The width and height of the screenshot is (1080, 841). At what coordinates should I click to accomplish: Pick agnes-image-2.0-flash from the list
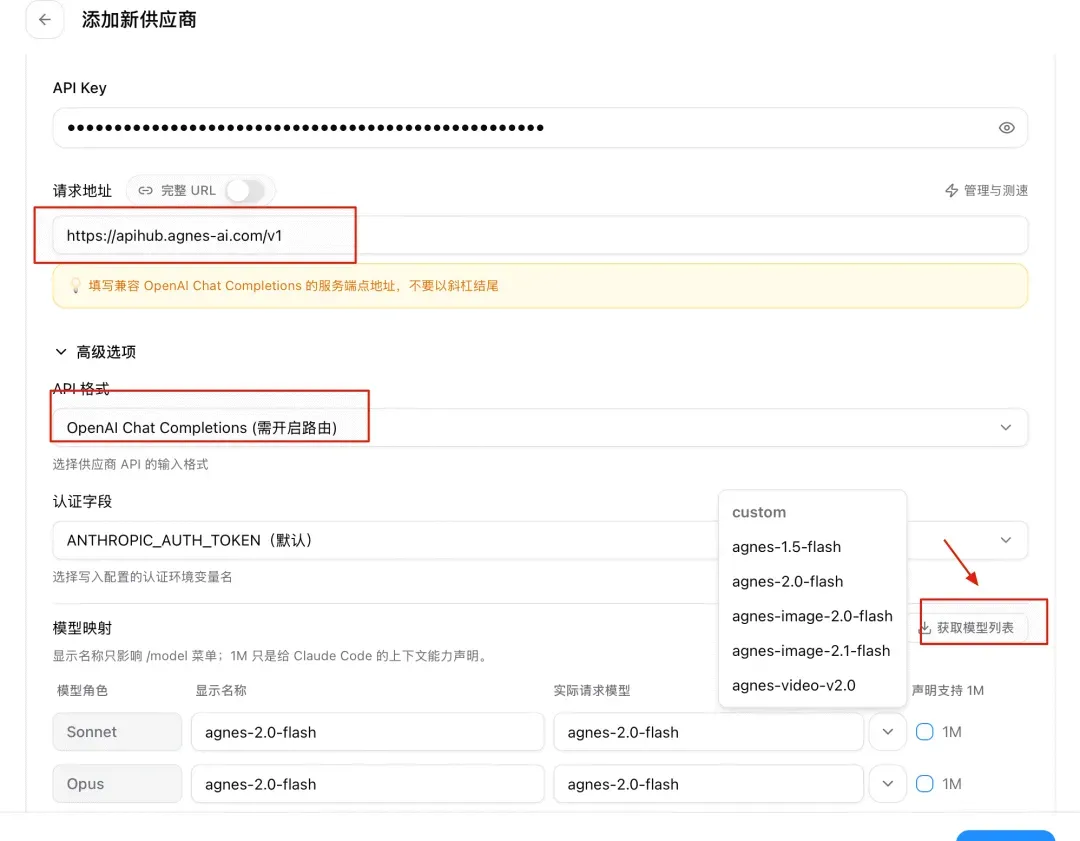pyautogui.click(x=812, y=616)
